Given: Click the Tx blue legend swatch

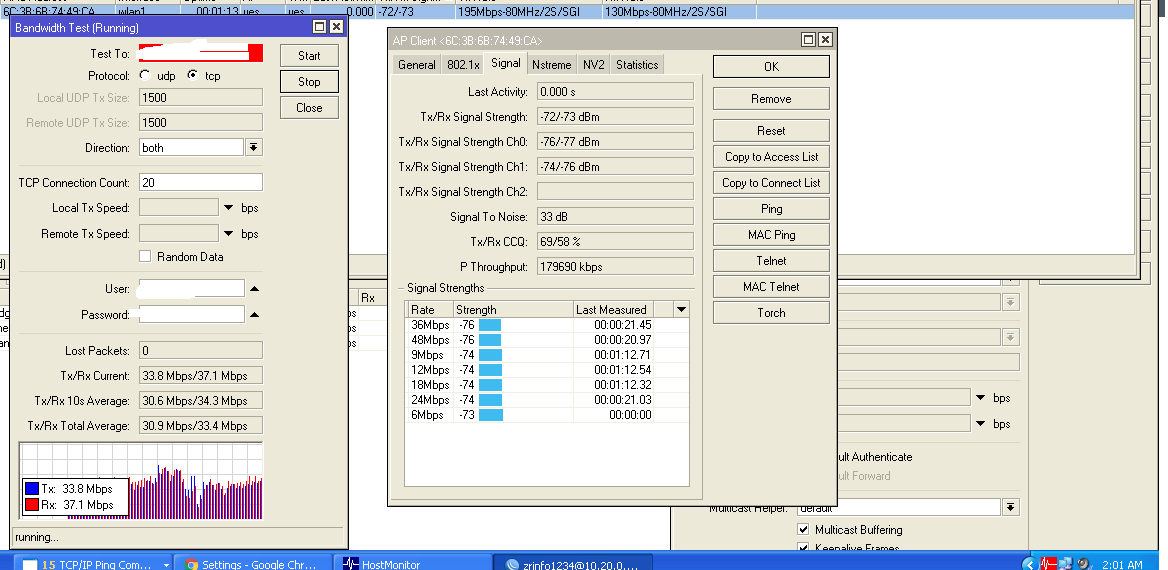Looking at the screenshot, I should tap(31, 489).
